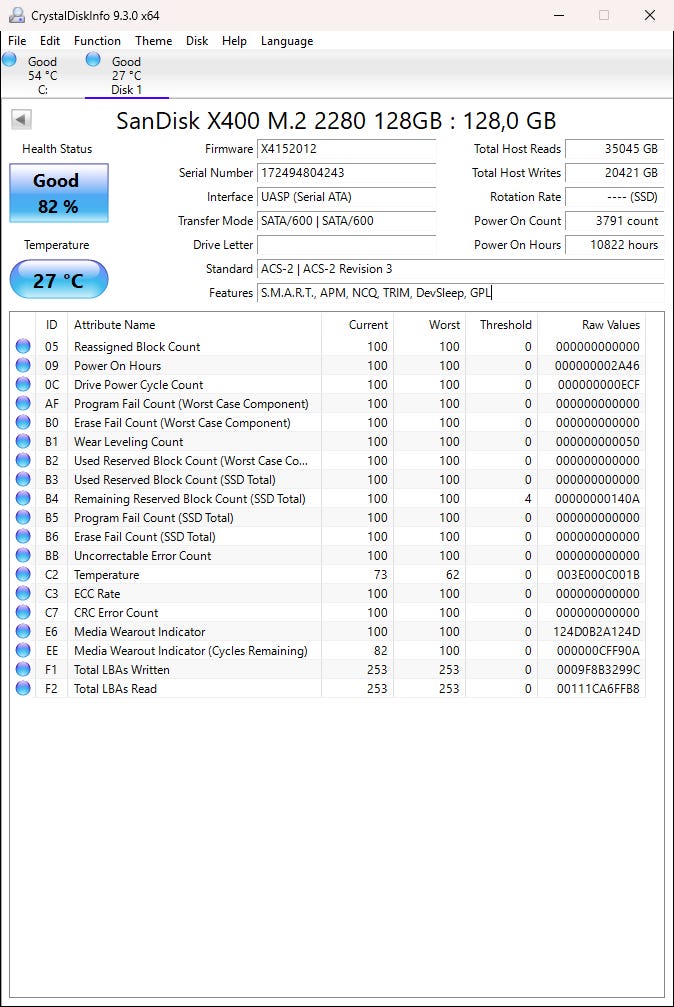Click the blue status orb for Disk 1
Screen dimensions: 674x1007
pos(93,60)
